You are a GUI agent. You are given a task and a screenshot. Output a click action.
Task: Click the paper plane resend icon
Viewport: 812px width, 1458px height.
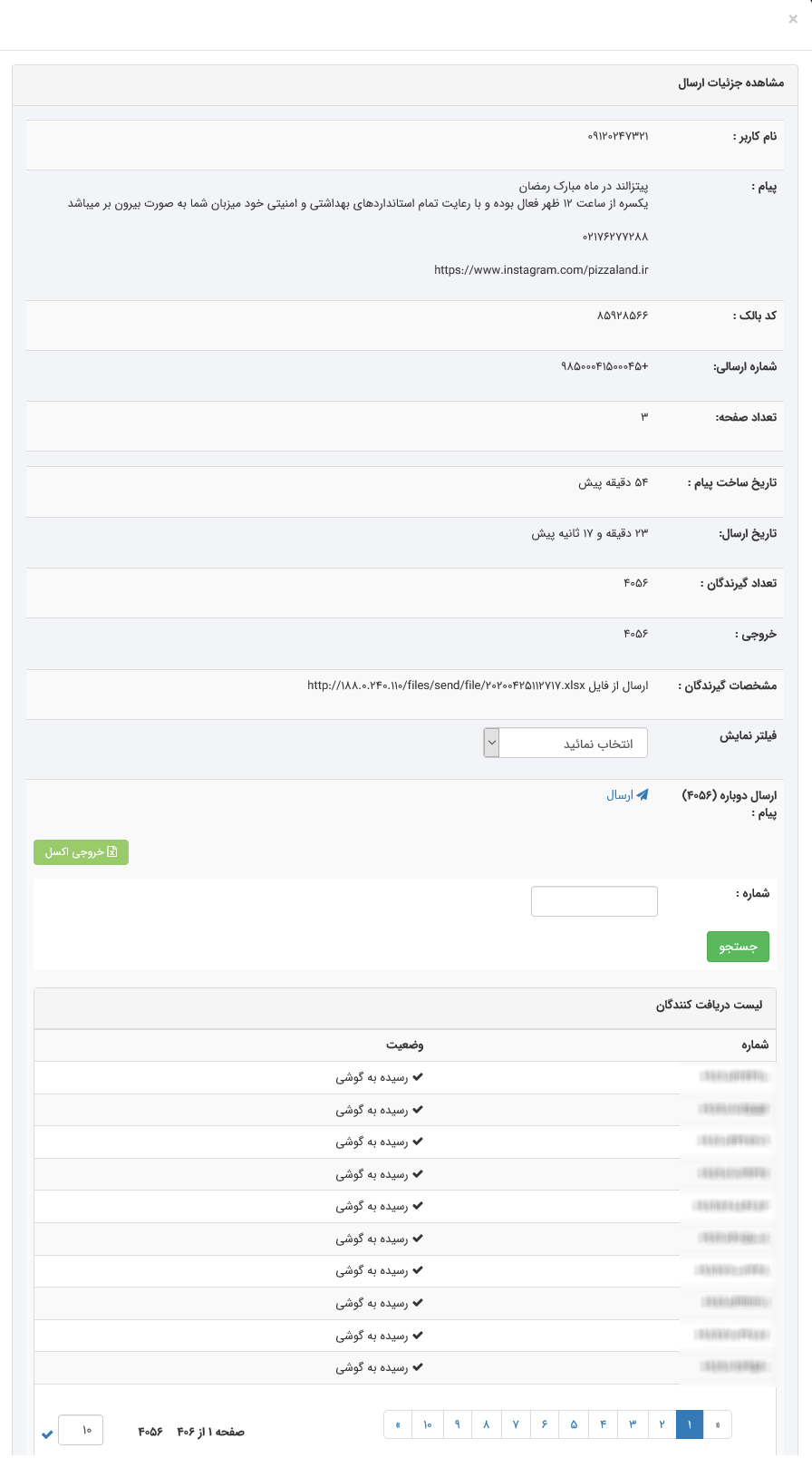point(643,795)
